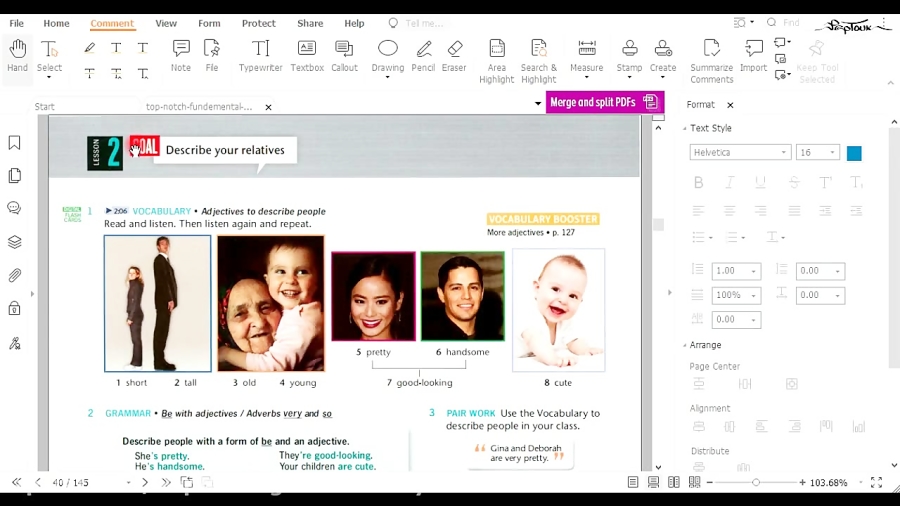Click the Merge and split PDFs banner
The height and width of the screenshot is (506, 900).
coord(605,102)
